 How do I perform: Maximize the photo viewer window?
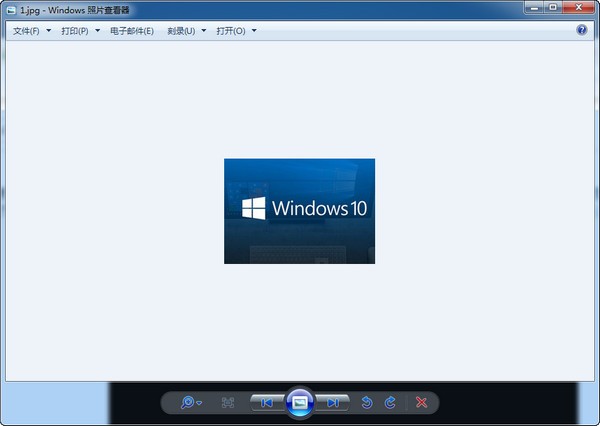[x=553, y=7]
